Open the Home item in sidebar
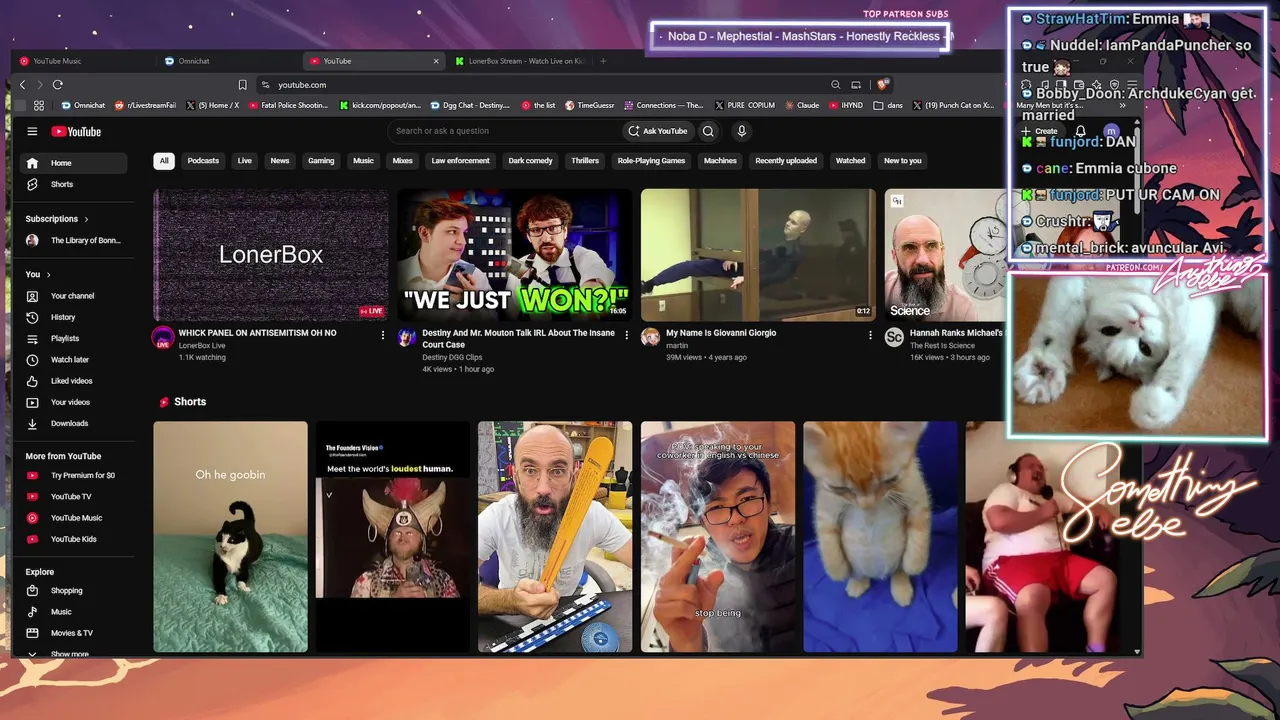This screenshot has height=720, width=1280. point(74,163)
